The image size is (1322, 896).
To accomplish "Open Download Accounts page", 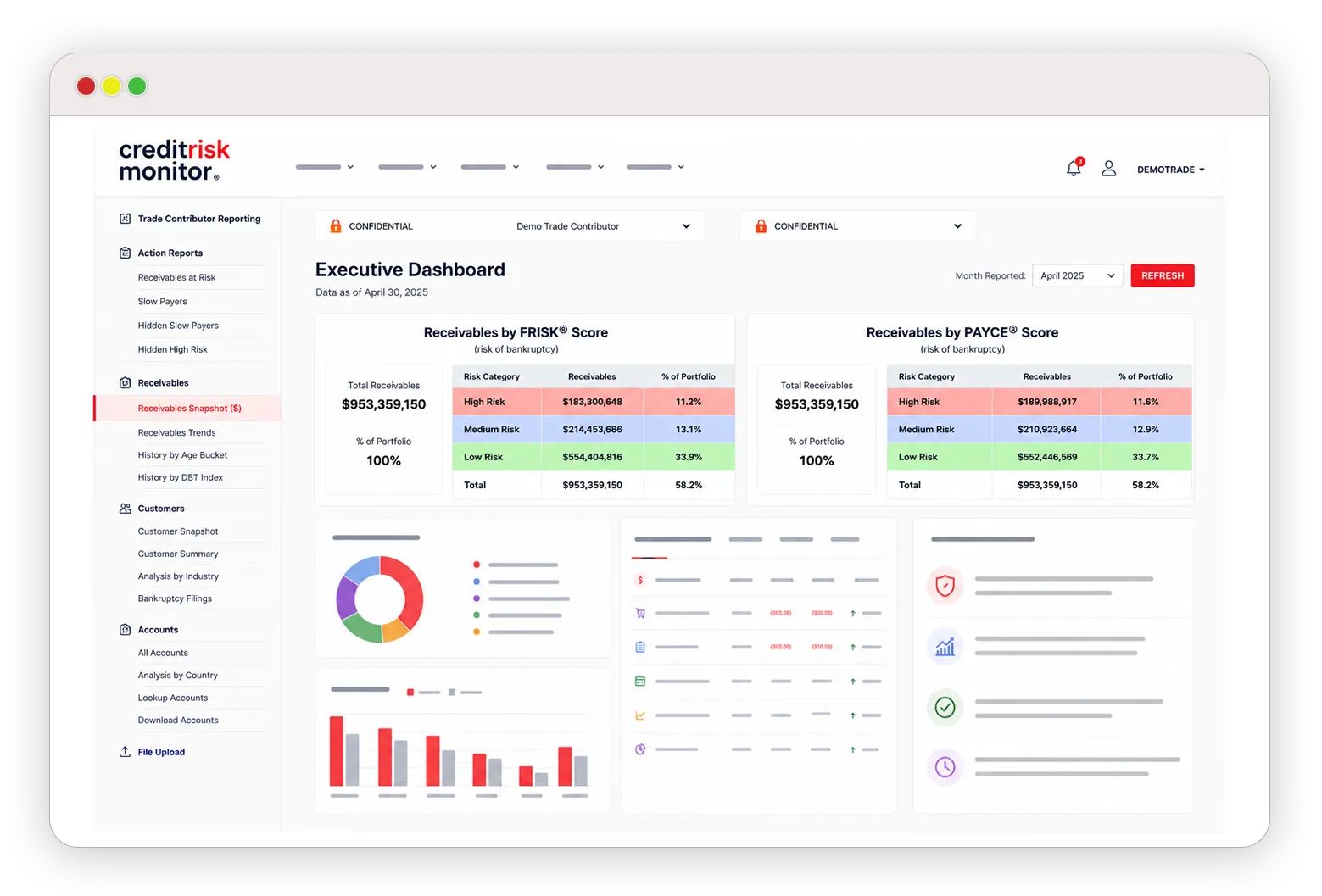I will click(x=178, y=721).
